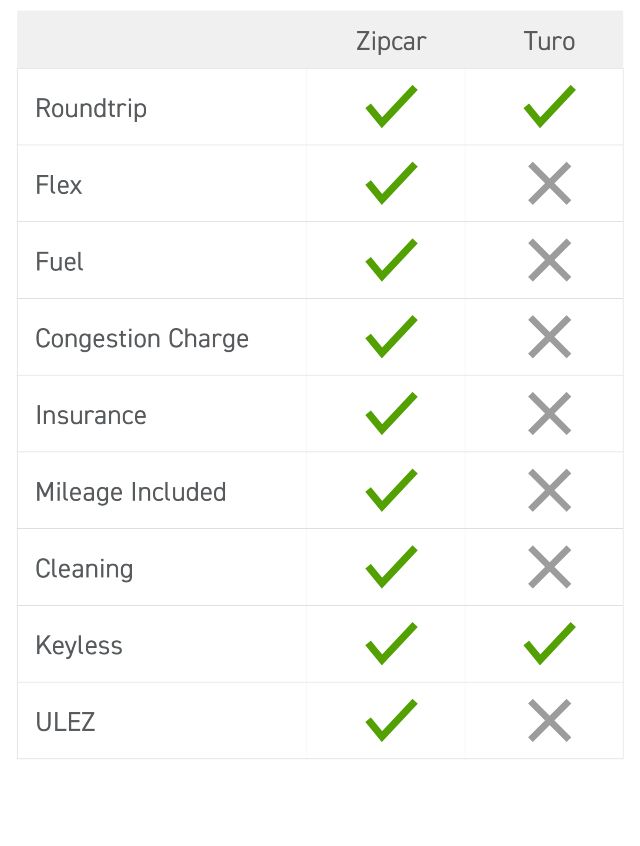Image resolution: width=640 pixels, height=846 pixels.
Task: Click the Mileage Included label
Action: 131,492
